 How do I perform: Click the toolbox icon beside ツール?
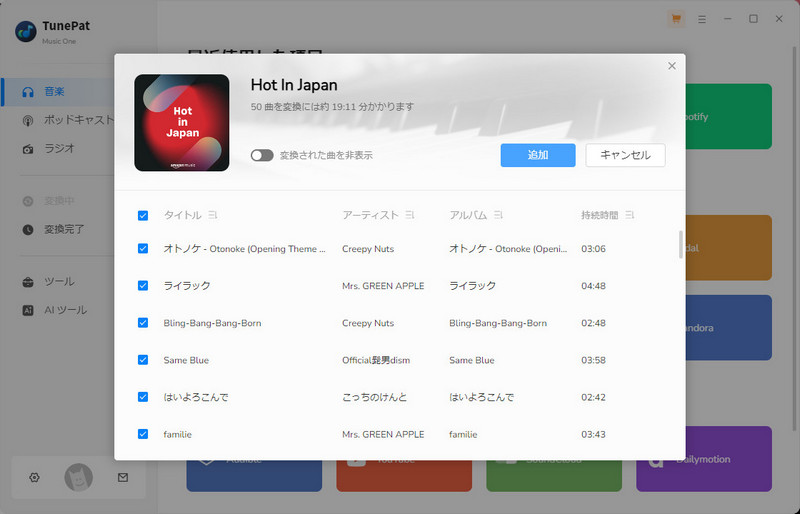coord(28,282)
